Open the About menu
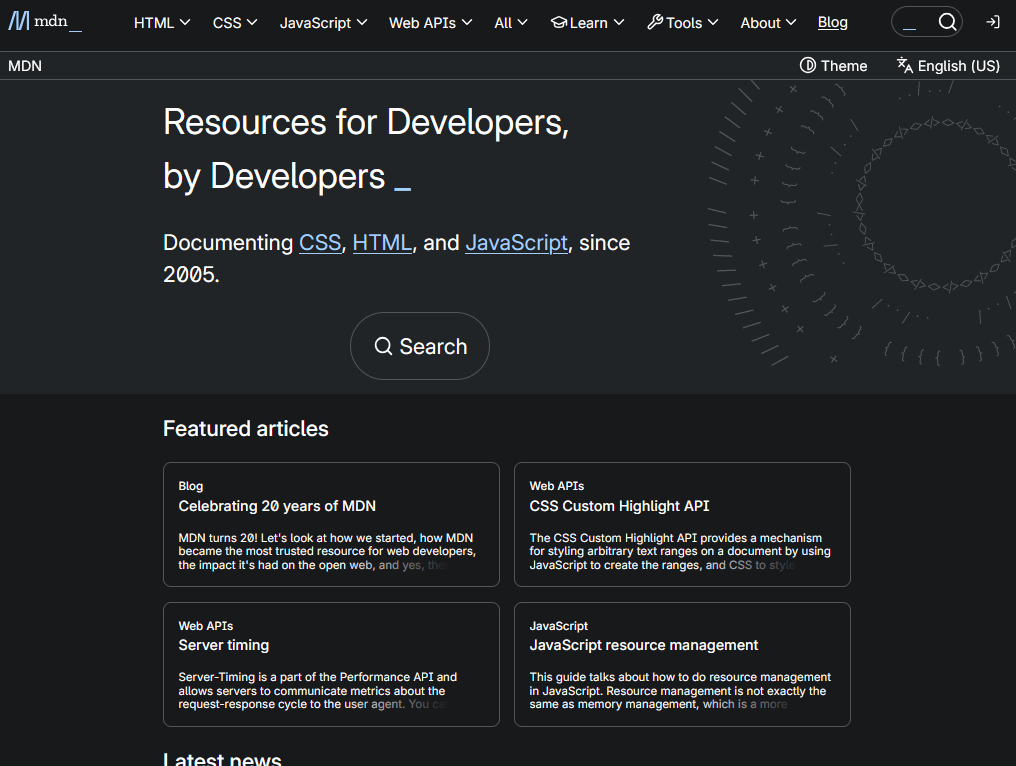This screenshot has height=766, width=1016. [768, 22]
